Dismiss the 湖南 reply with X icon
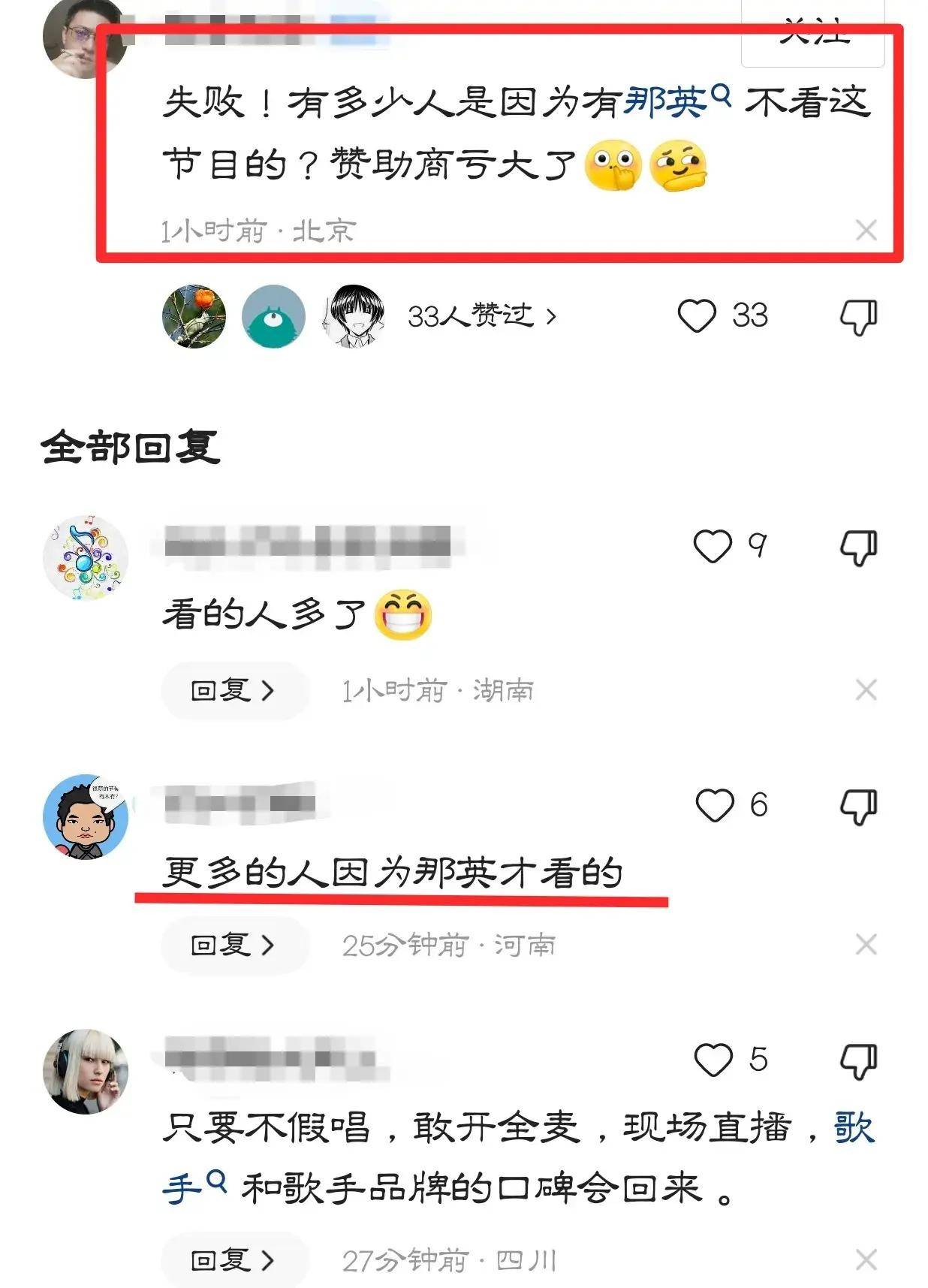The image size is (928, 1288). (866, 689)
